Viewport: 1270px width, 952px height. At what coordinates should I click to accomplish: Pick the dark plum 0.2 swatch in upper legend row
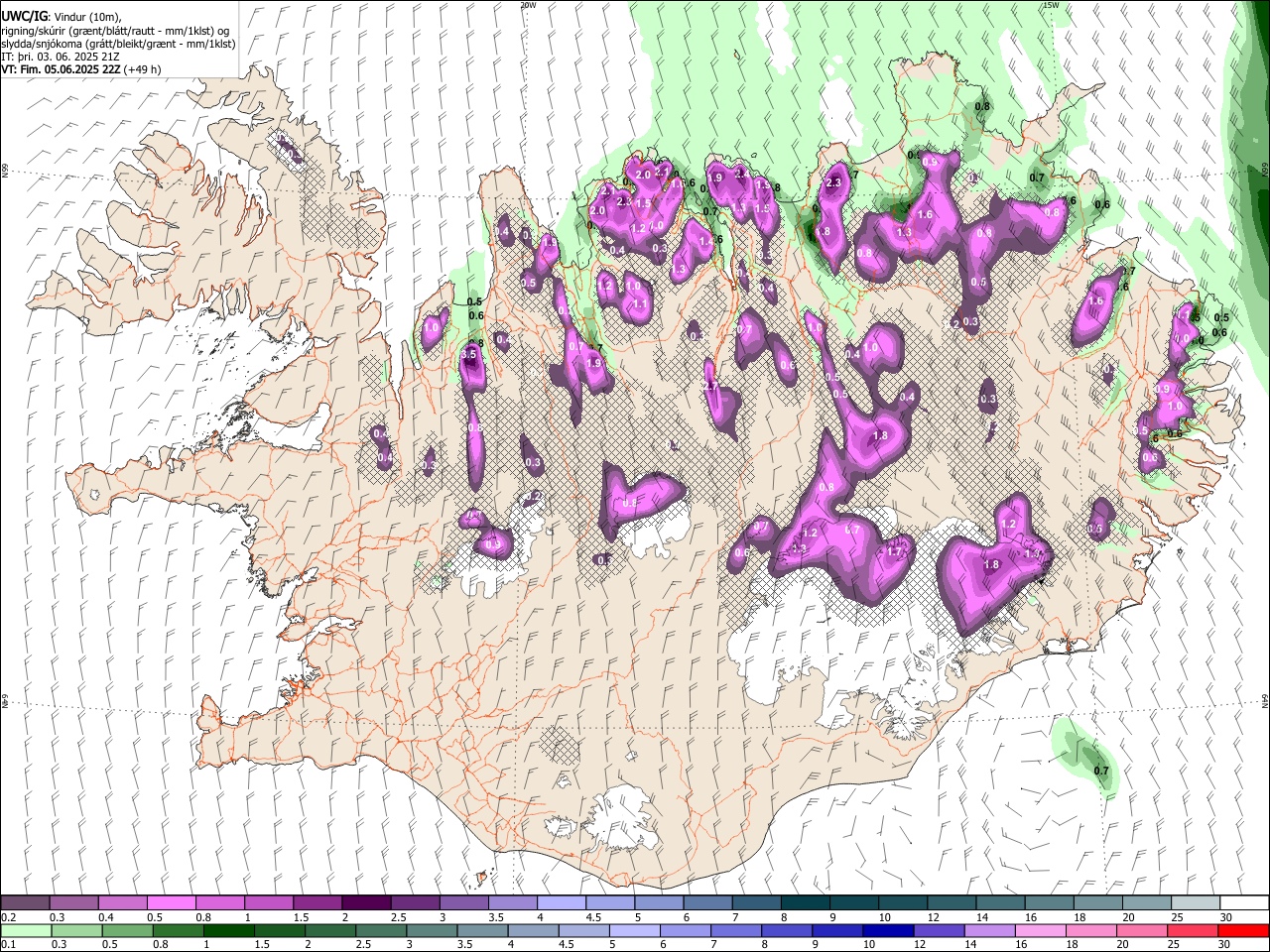26,903
